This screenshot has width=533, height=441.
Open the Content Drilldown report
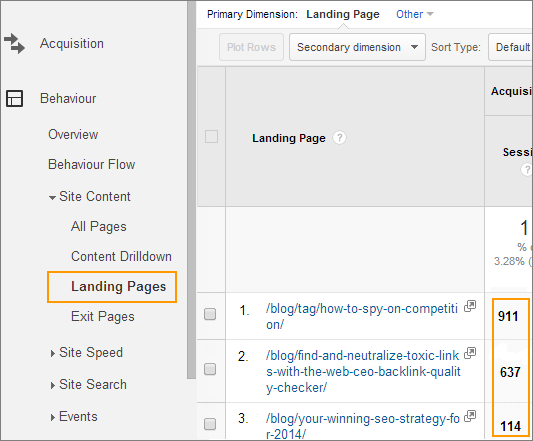coord(121,256)
